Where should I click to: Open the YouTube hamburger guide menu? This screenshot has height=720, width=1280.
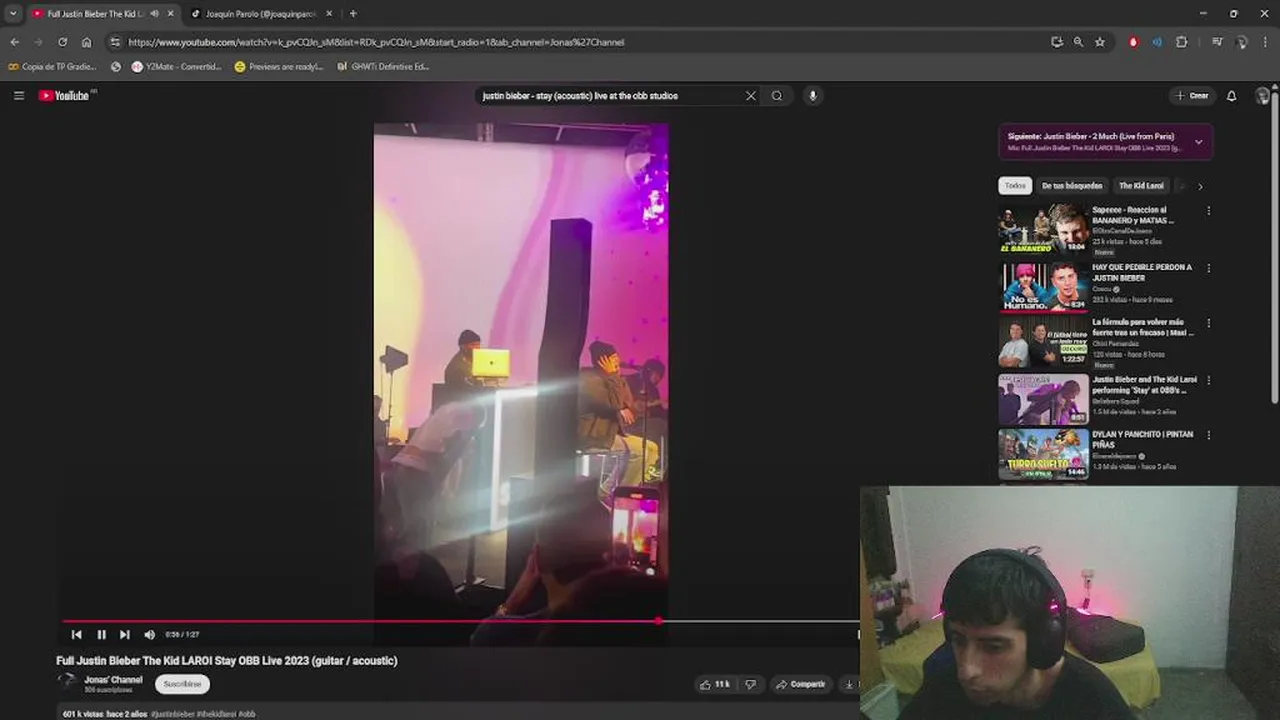click(19, 95)
